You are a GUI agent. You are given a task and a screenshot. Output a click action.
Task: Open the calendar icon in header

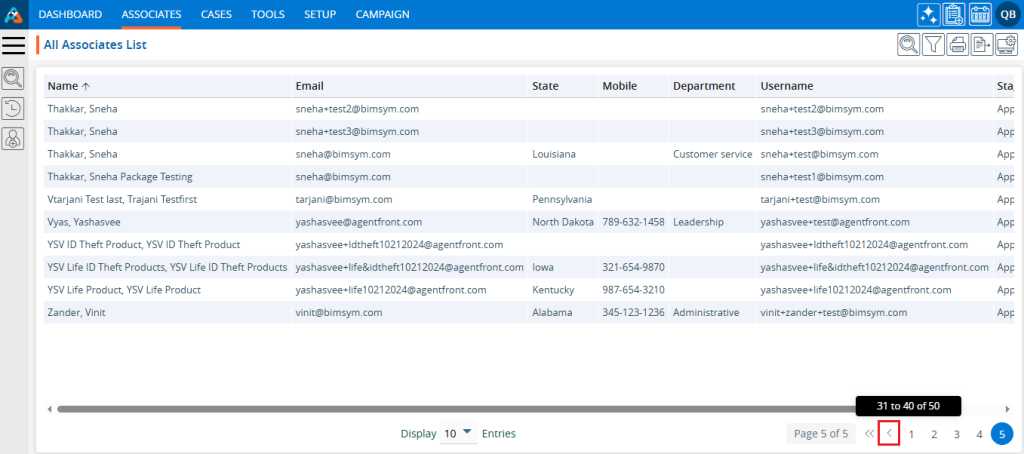click(x=980, y=14)
